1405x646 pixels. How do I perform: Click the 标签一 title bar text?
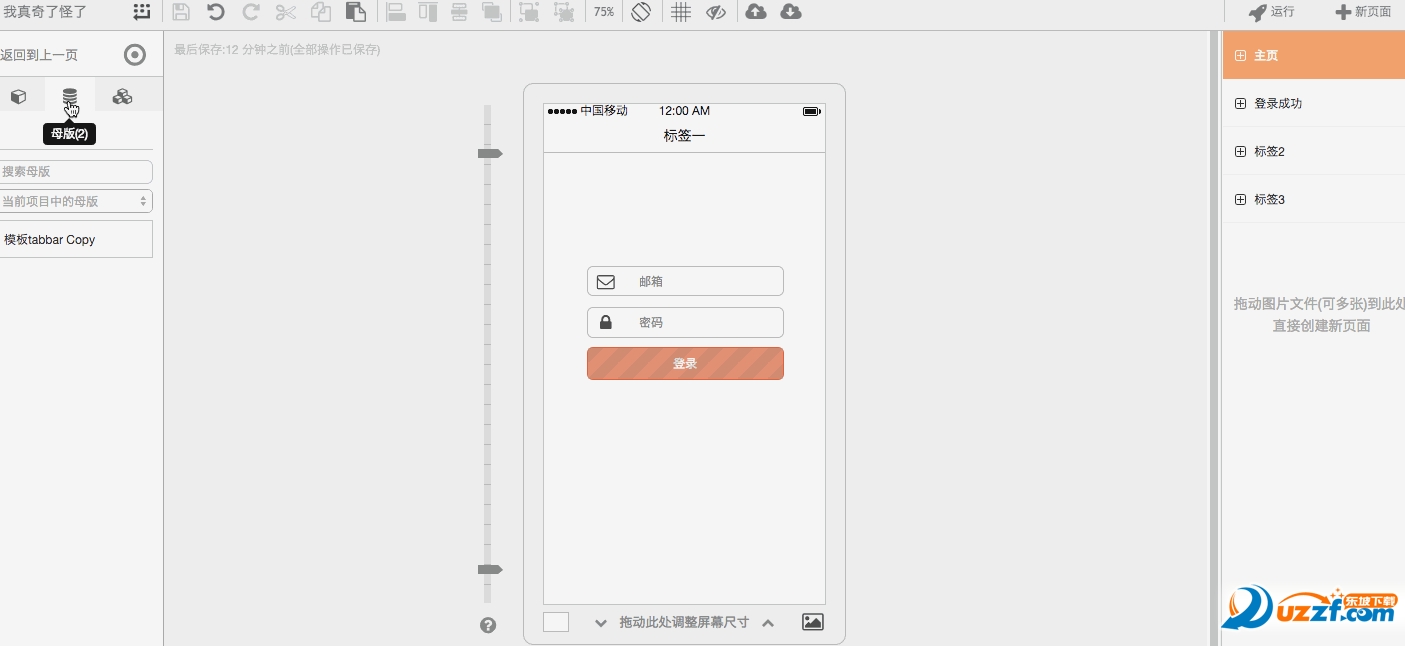coord(684,136)
